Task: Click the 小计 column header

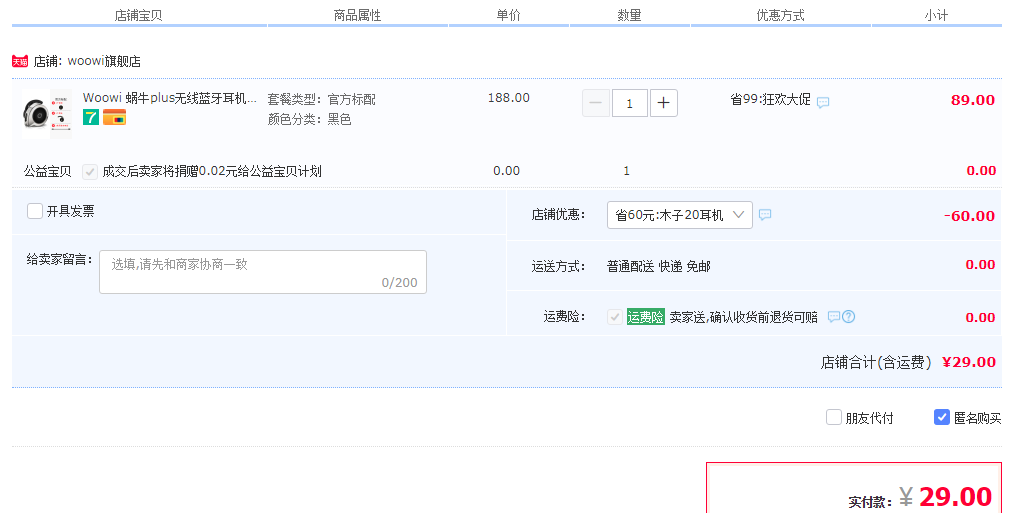Action: (x=936, y=15)
